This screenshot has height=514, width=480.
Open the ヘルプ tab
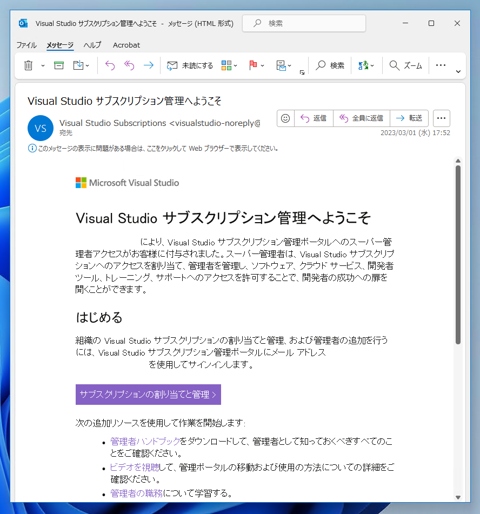coord(92,45)
